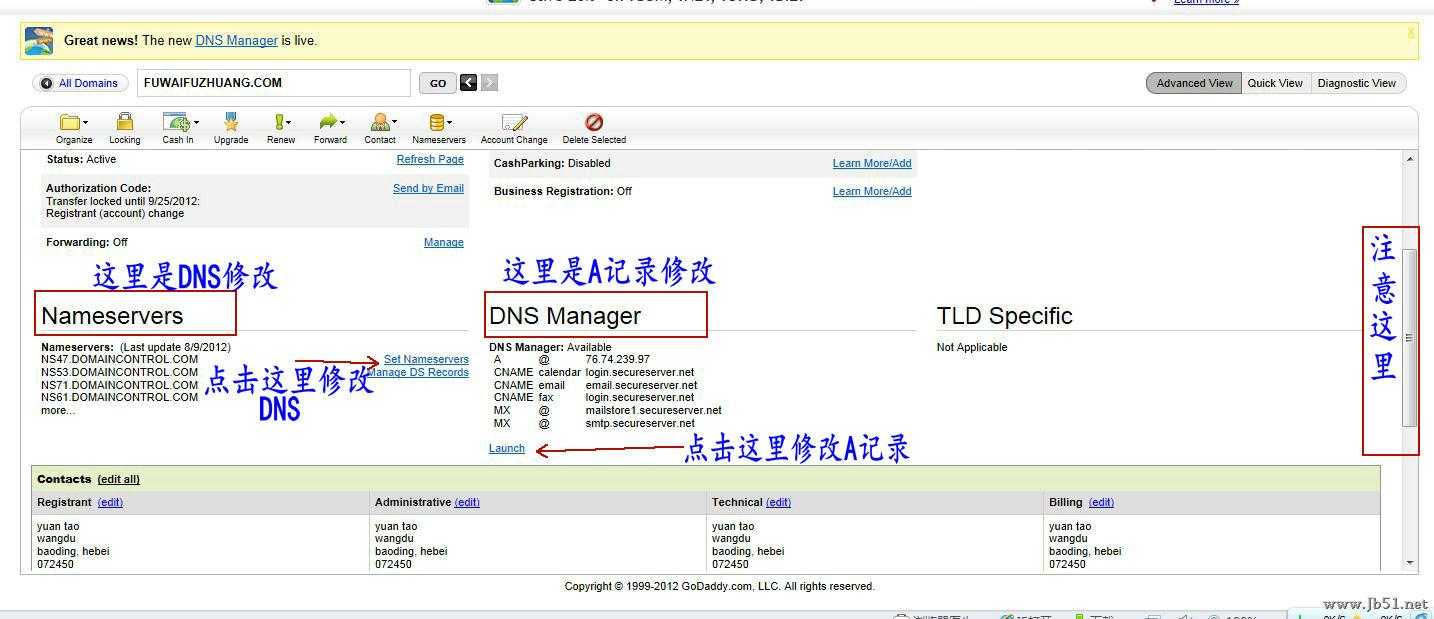The width and height of the screenshot is (1434, 619).
Task: Select the Upgrade medal icon
Action: click(x=231, y=122)
